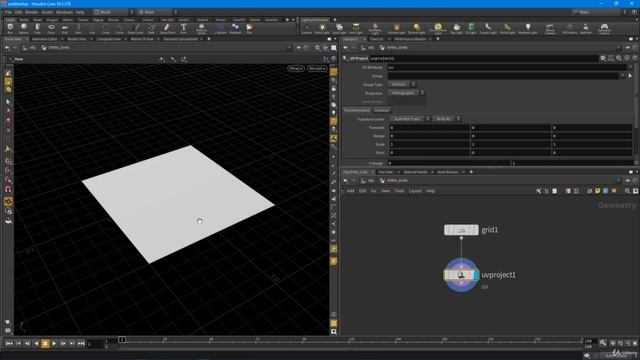Add a Spot Light from shelf

(x=339, y=29)
